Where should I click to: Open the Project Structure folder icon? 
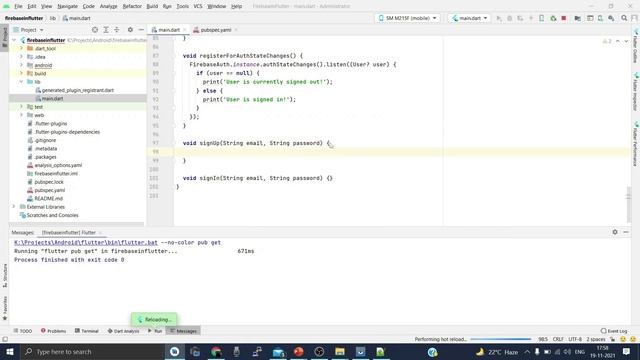(578, 18)
